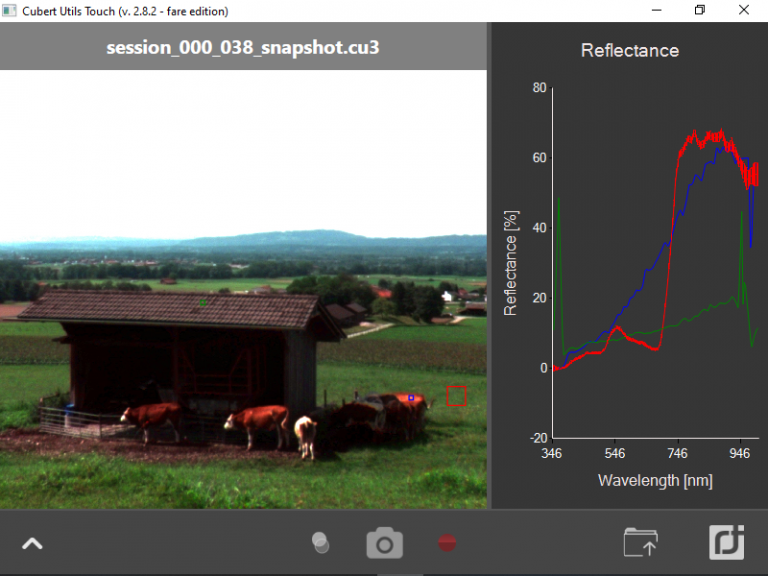Click the Reflectance [%] axis label
This screenshot has height=576, width=768.
(x=510, y=263)
